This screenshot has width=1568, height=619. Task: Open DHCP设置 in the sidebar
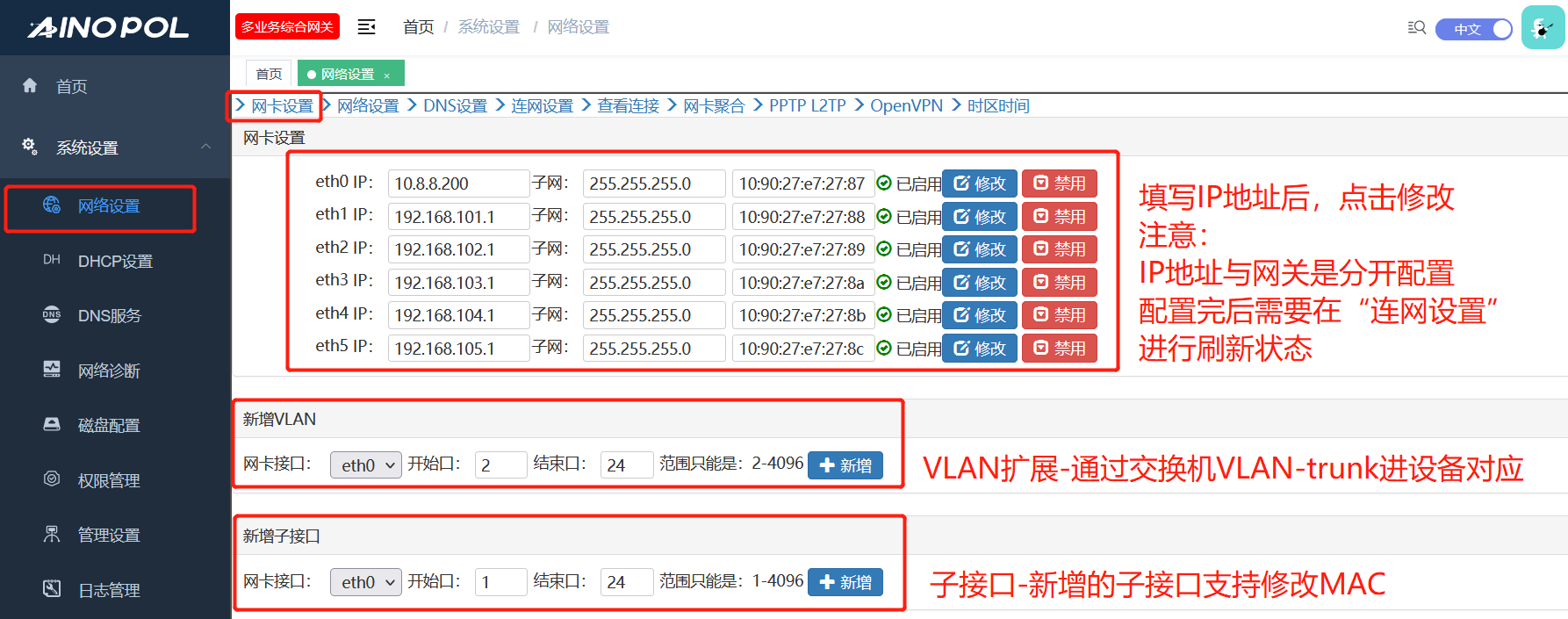click(x=115, y=261)
